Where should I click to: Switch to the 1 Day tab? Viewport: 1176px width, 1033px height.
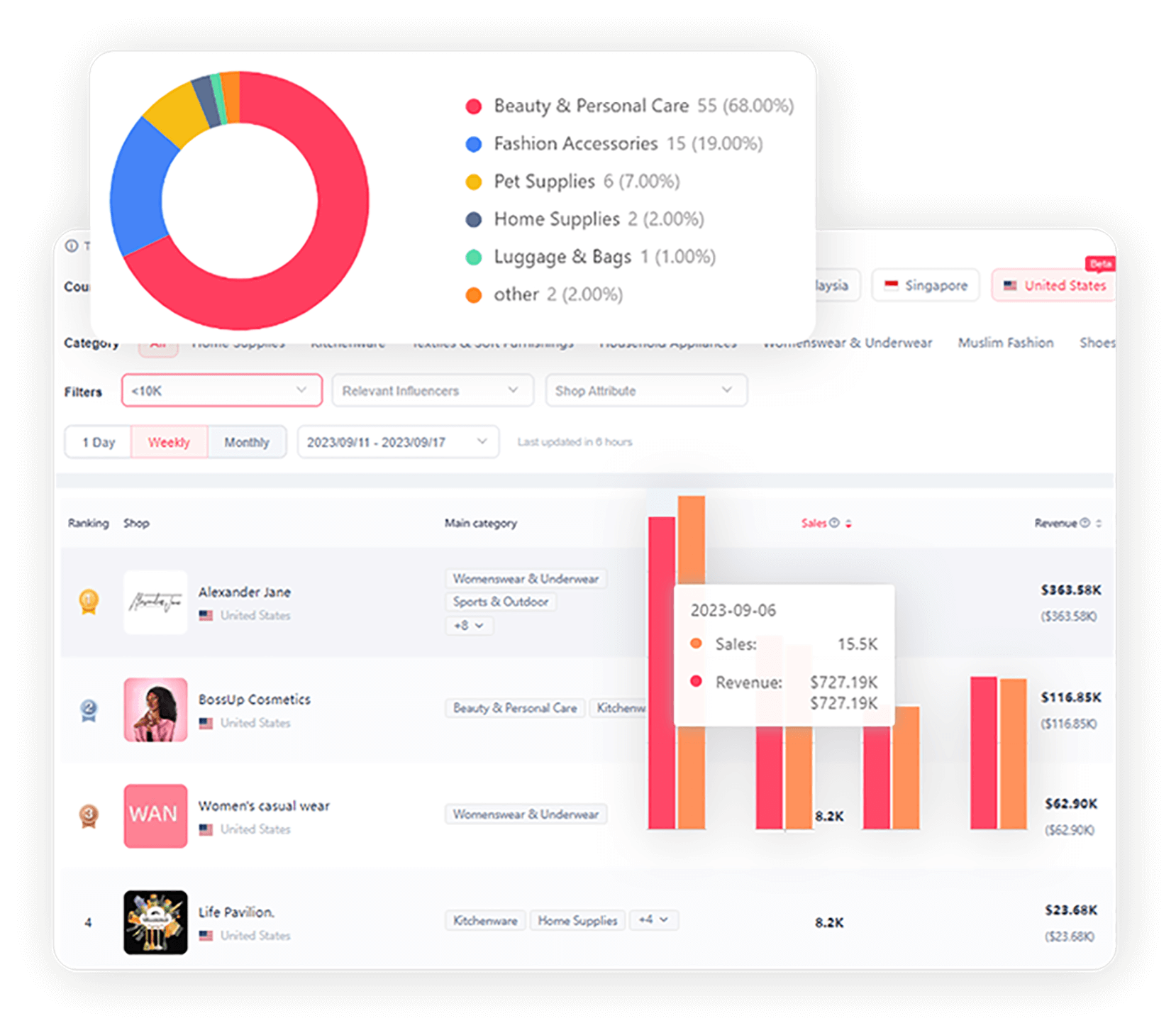(x=98, y=442)
